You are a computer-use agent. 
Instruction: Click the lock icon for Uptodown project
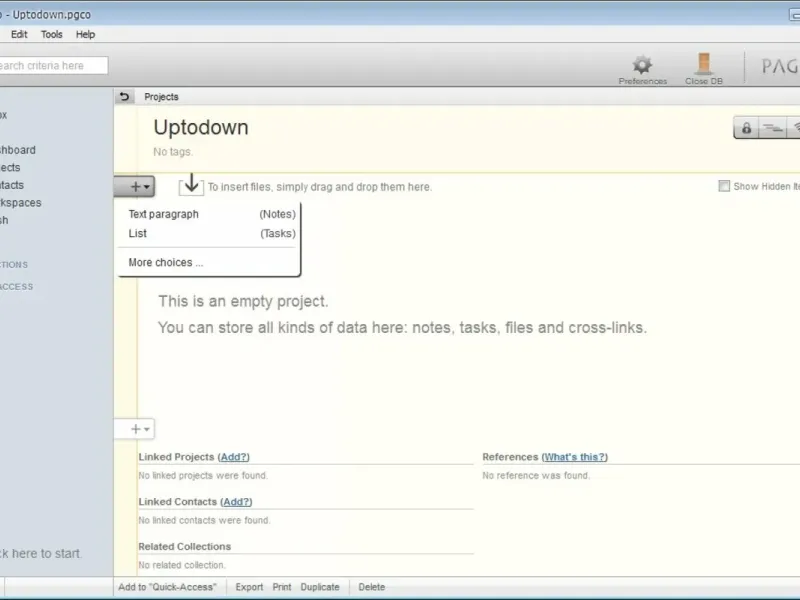[x=746, y=128]
